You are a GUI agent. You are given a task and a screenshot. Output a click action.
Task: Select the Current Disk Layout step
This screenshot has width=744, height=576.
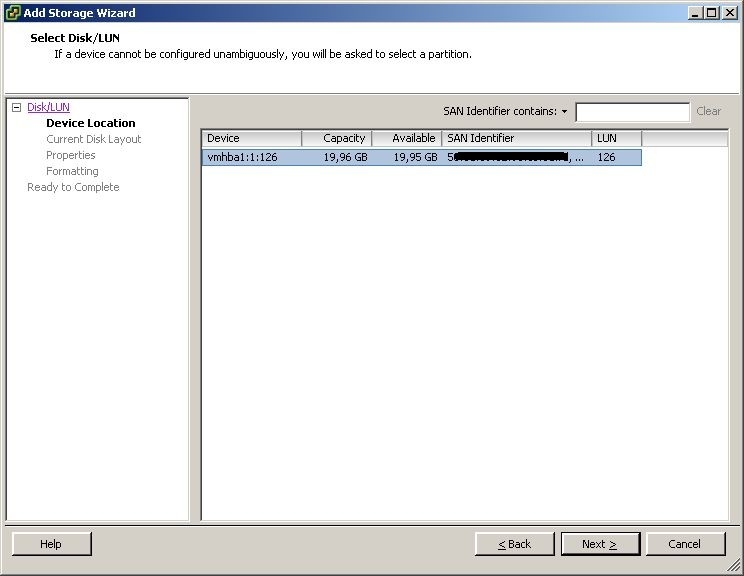[93, 139]
